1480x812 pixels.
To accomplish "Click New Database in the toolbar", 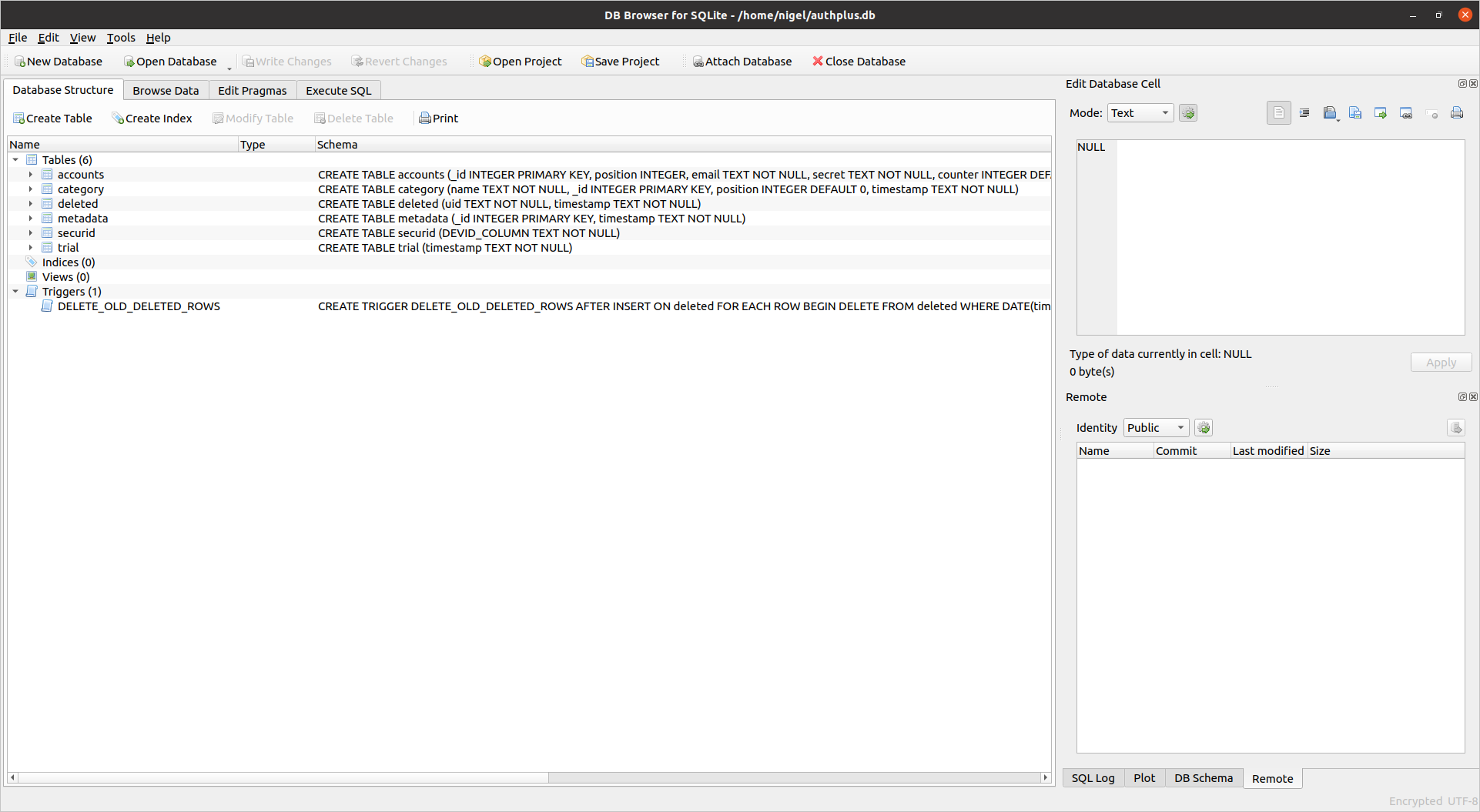I will click(59, 62).
